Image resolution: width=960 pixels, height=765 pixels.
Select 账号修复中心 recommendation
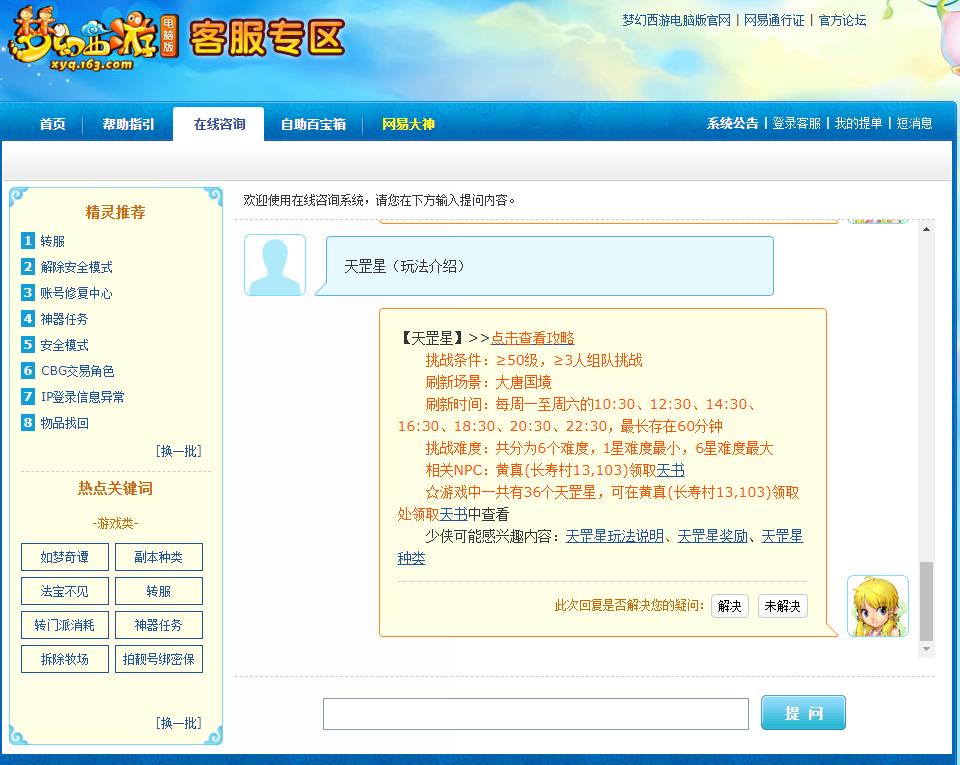[77, 293]
